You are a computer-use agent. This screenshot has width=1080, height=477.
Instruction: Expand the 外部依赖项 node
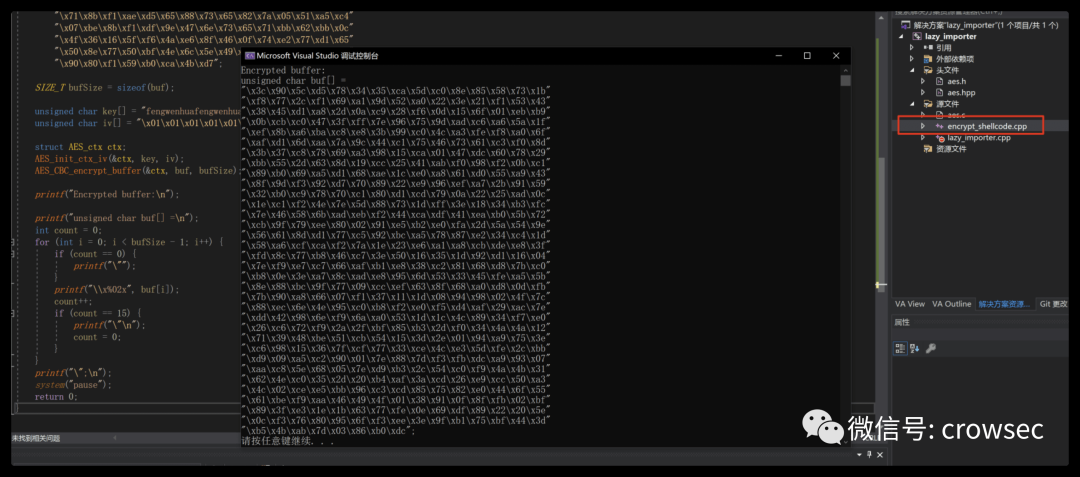pos(912,59)
